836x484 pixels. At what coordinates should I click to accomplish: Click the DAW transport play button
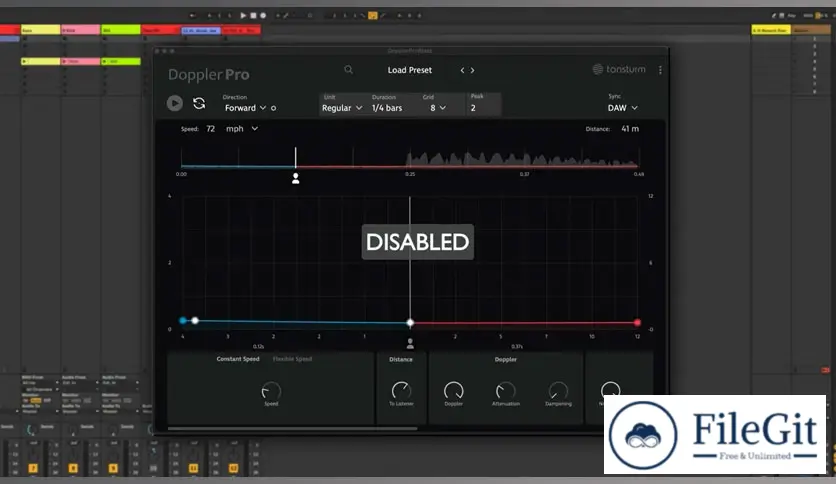coord(243,15)
